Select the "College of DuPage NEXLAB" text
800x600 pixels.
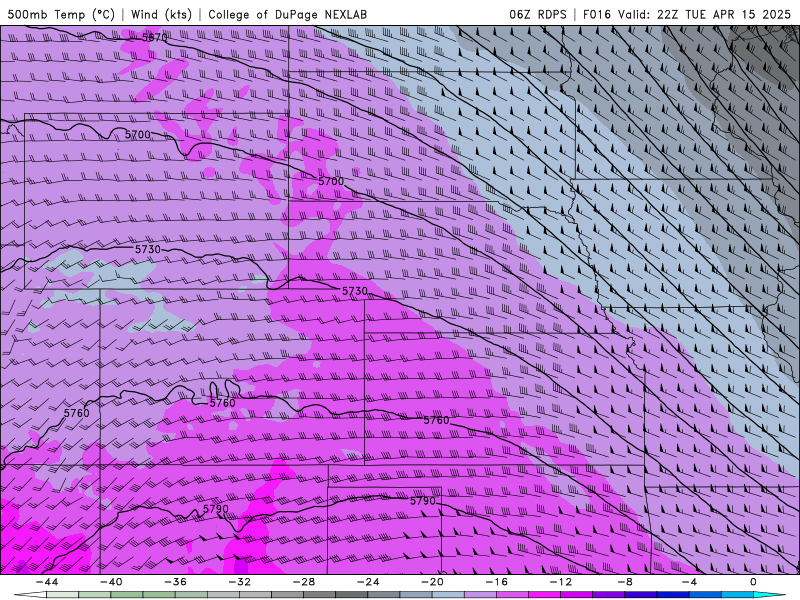(x=287, y=14)
